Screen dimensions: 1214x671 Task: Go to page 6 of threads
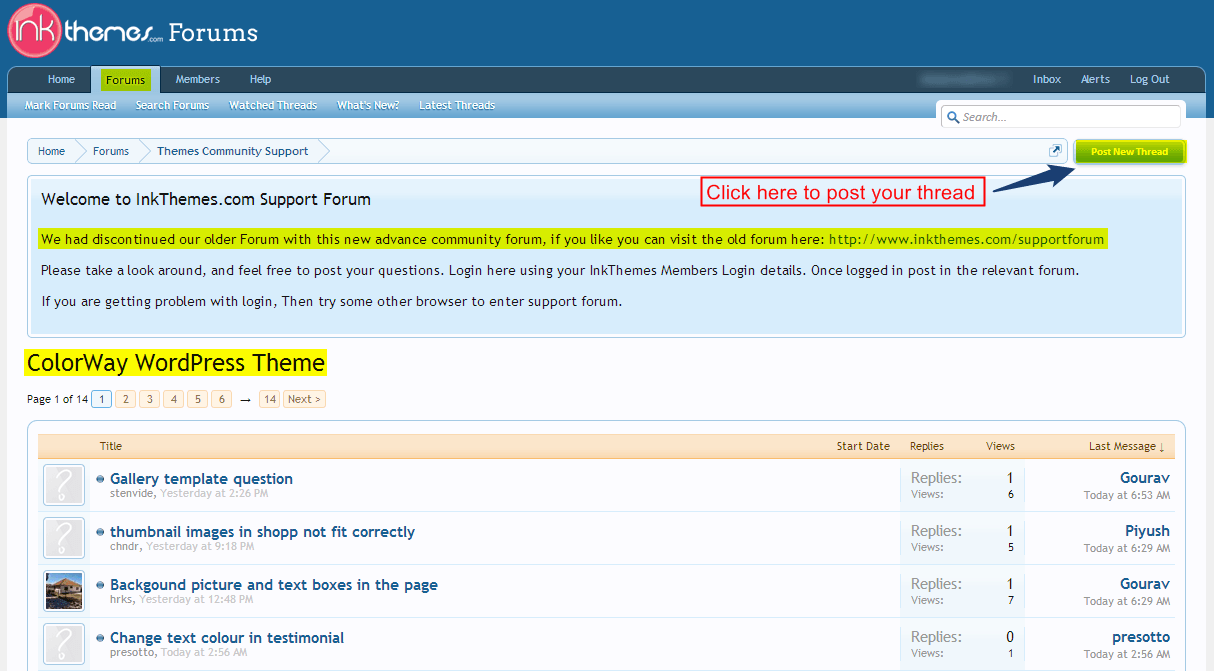pos(222,399)
